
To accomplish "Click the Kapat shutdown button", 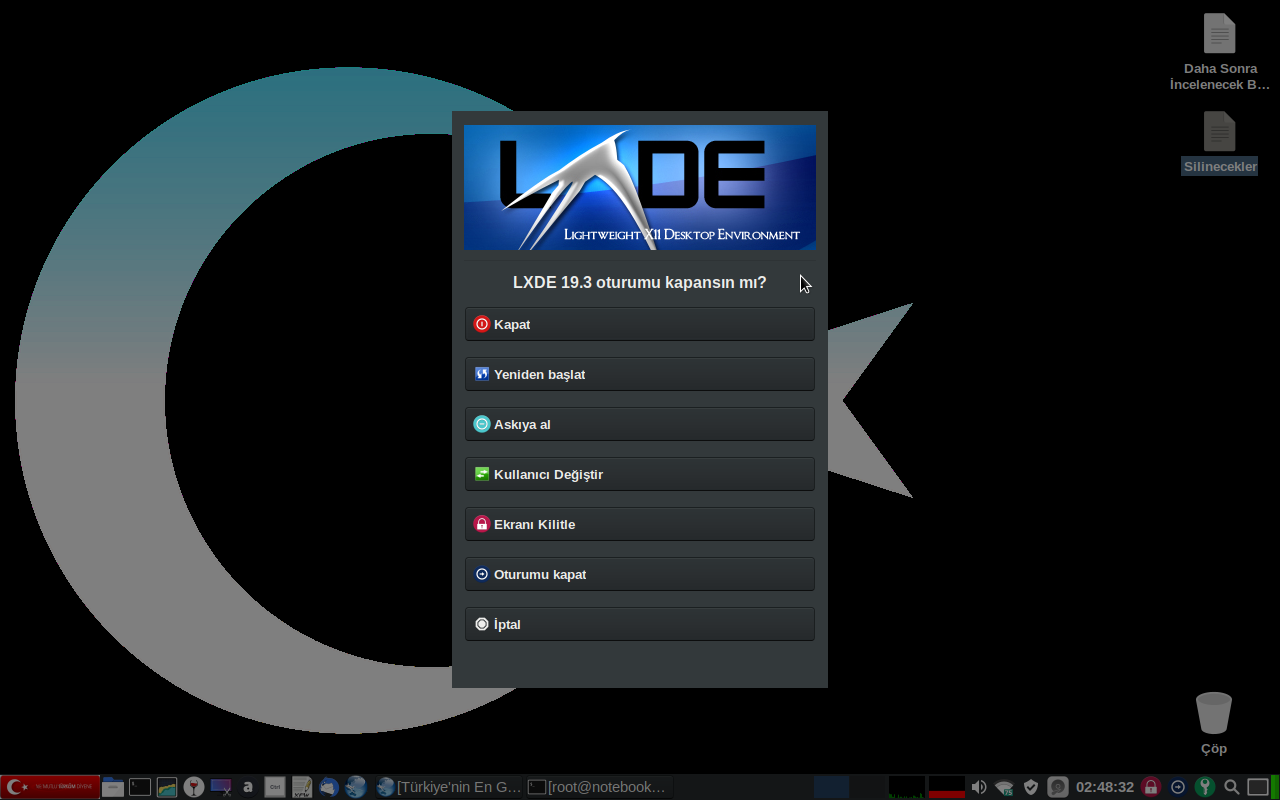I will pyautogui.click(x=640, y=324).
